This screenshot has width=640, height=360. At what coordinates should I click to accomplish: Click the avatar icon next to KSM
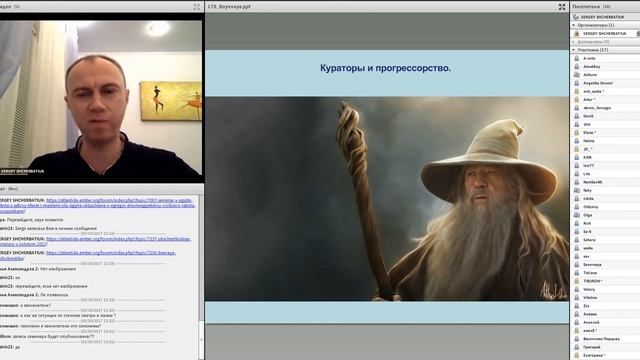[x=577, y=157]
